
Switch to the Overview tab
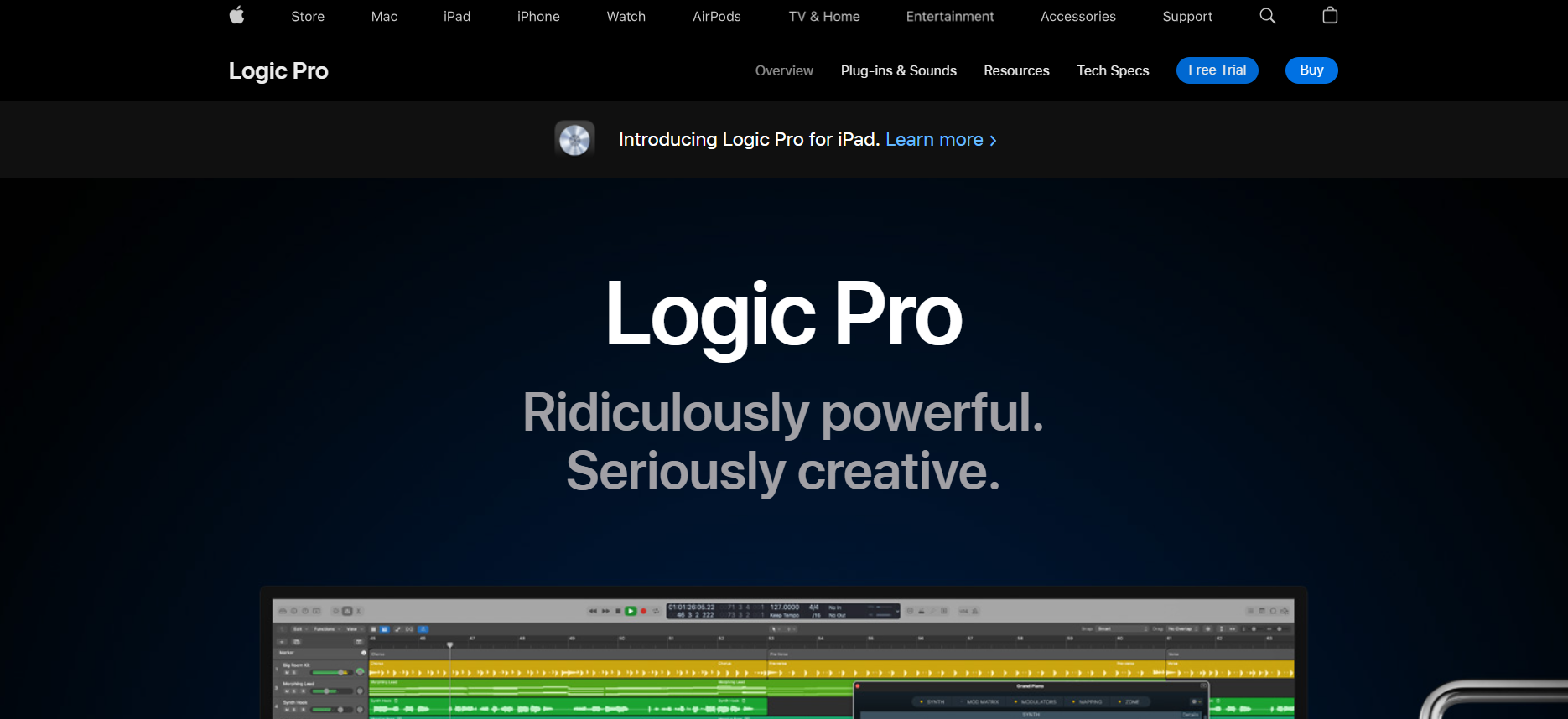(784, 71)
